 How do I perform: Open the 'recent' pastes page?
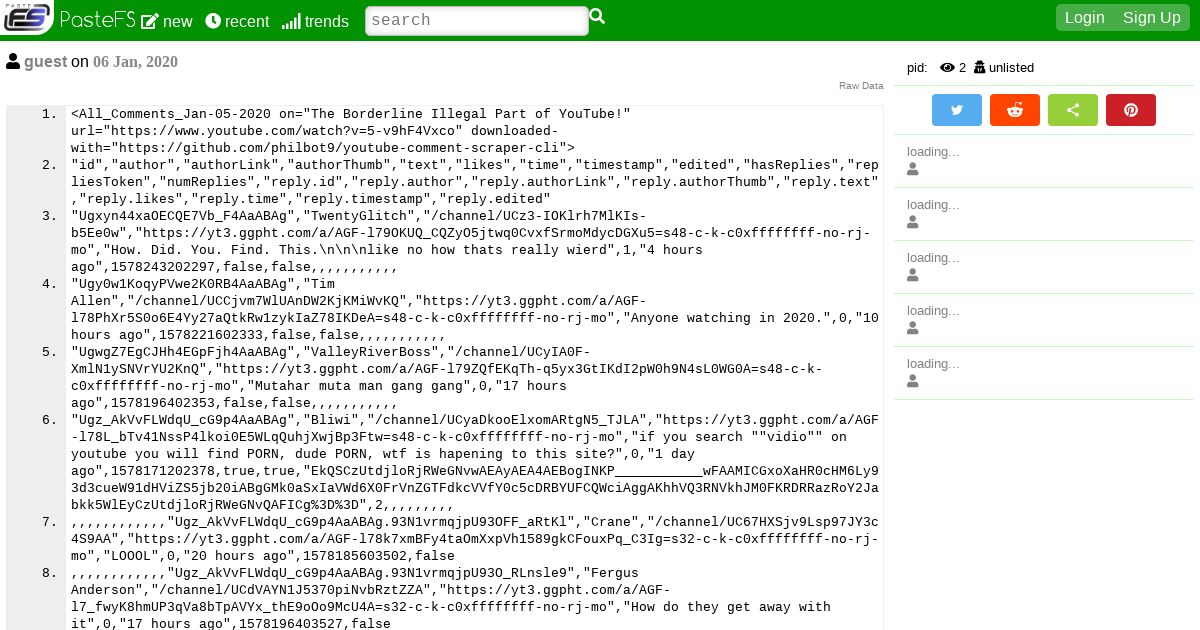237,21
